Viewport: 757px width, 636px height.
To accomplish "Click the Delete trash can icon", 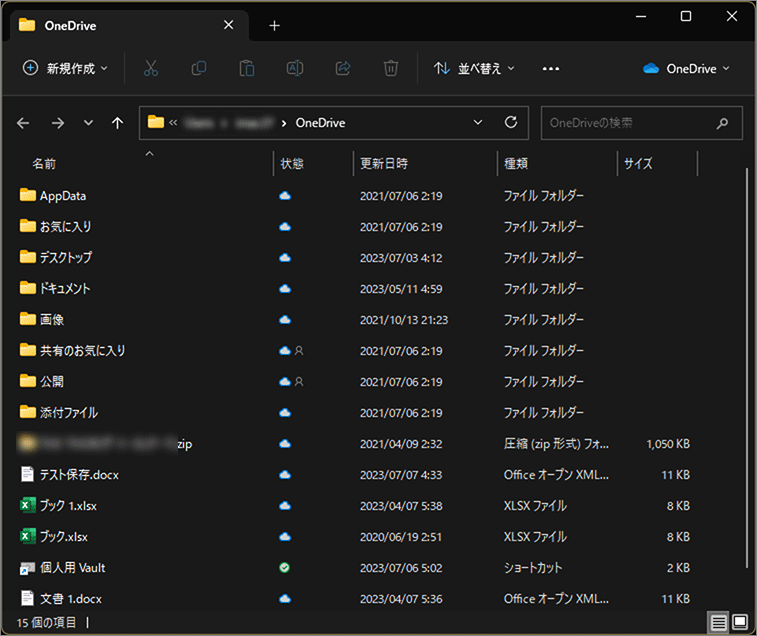I will coord(391,69).
